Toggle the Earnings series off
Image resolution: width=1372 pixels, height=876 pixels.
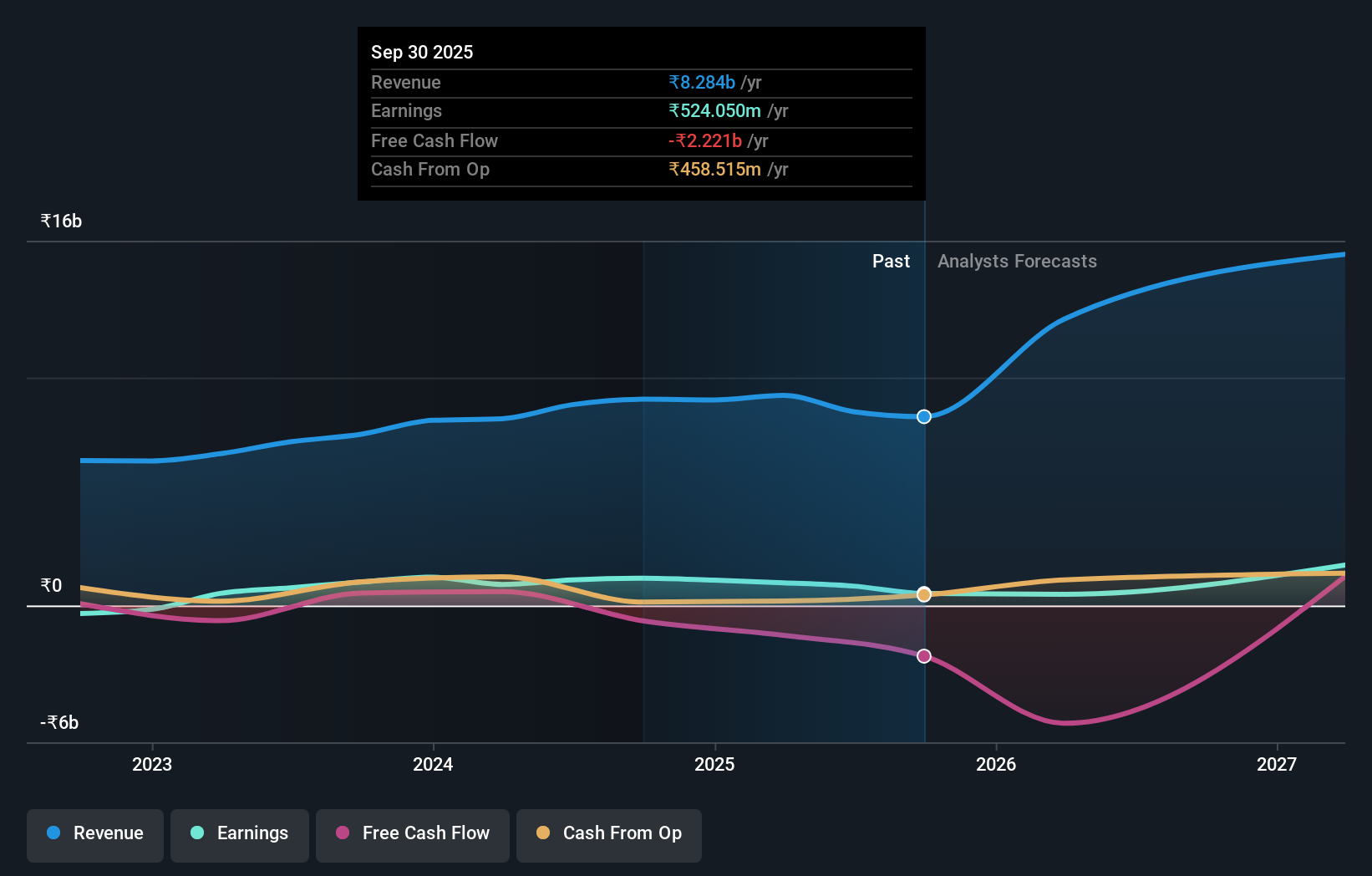point(239,833)
